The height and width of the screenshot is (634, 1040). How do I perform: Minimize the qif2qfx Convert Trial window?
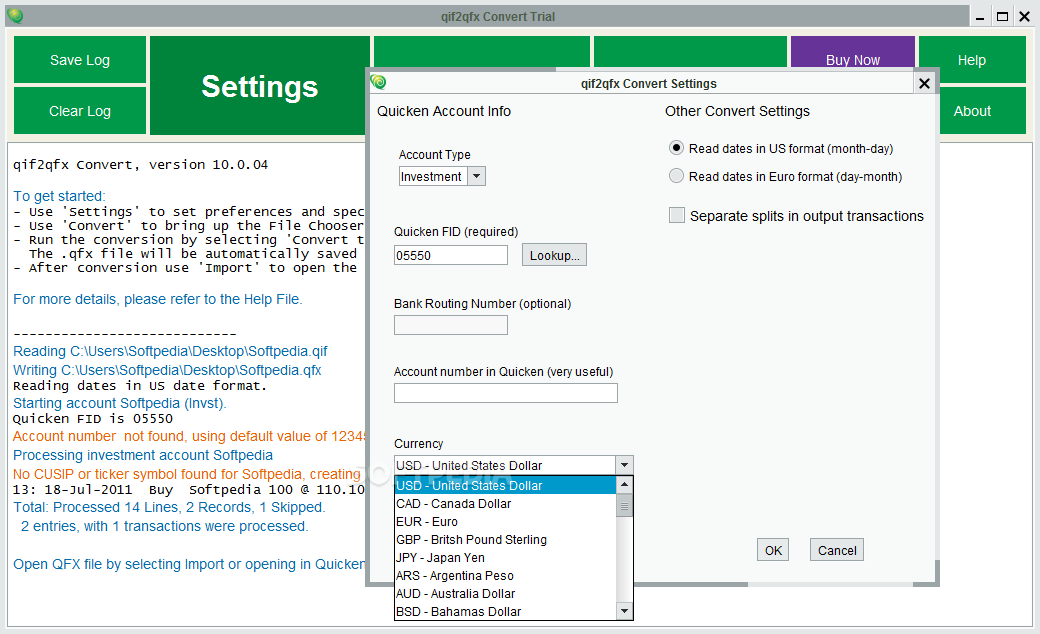click(x=980, y=17)
